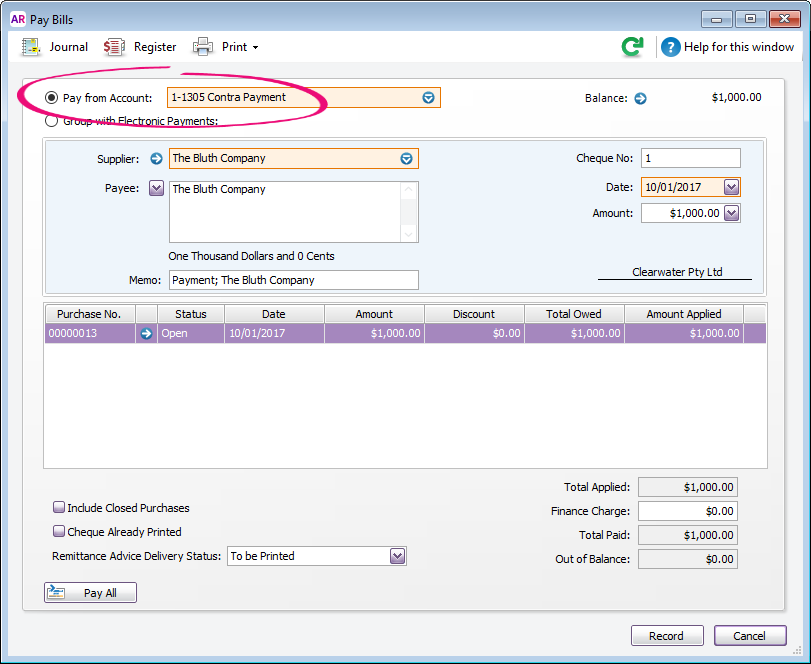Click the Record button

667,636
